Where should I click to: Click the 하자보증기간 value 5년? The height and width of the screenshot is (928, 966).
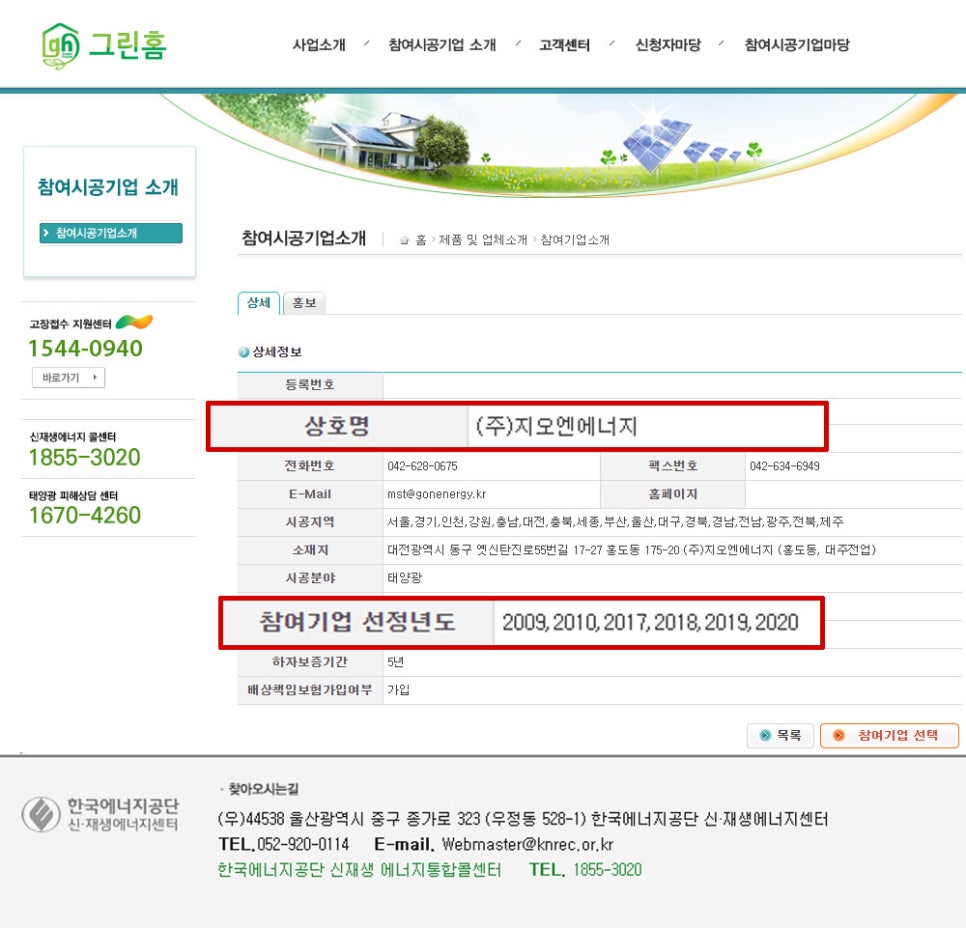396,662
